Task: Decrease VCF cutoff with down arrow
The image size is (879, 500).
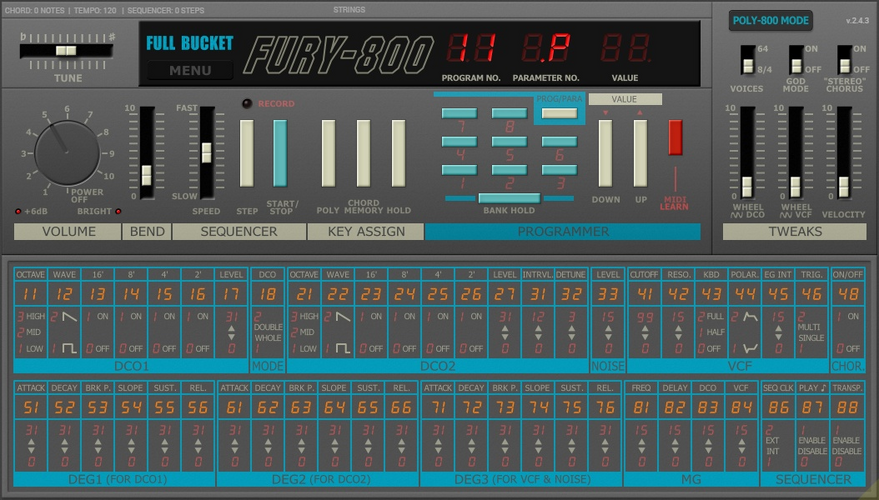Action: tap(645, 337)
